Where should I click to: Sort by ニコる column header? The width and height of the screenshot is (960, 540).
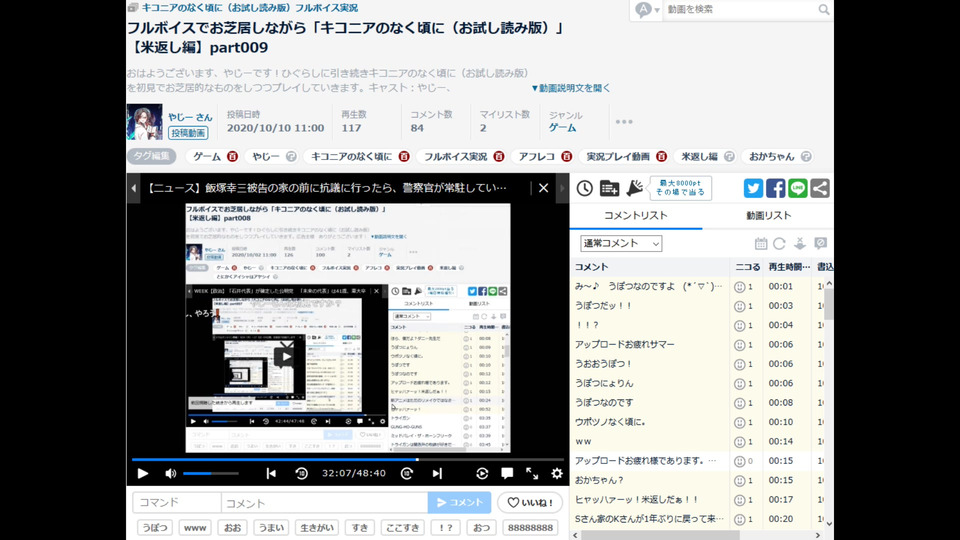coord(748,267)
